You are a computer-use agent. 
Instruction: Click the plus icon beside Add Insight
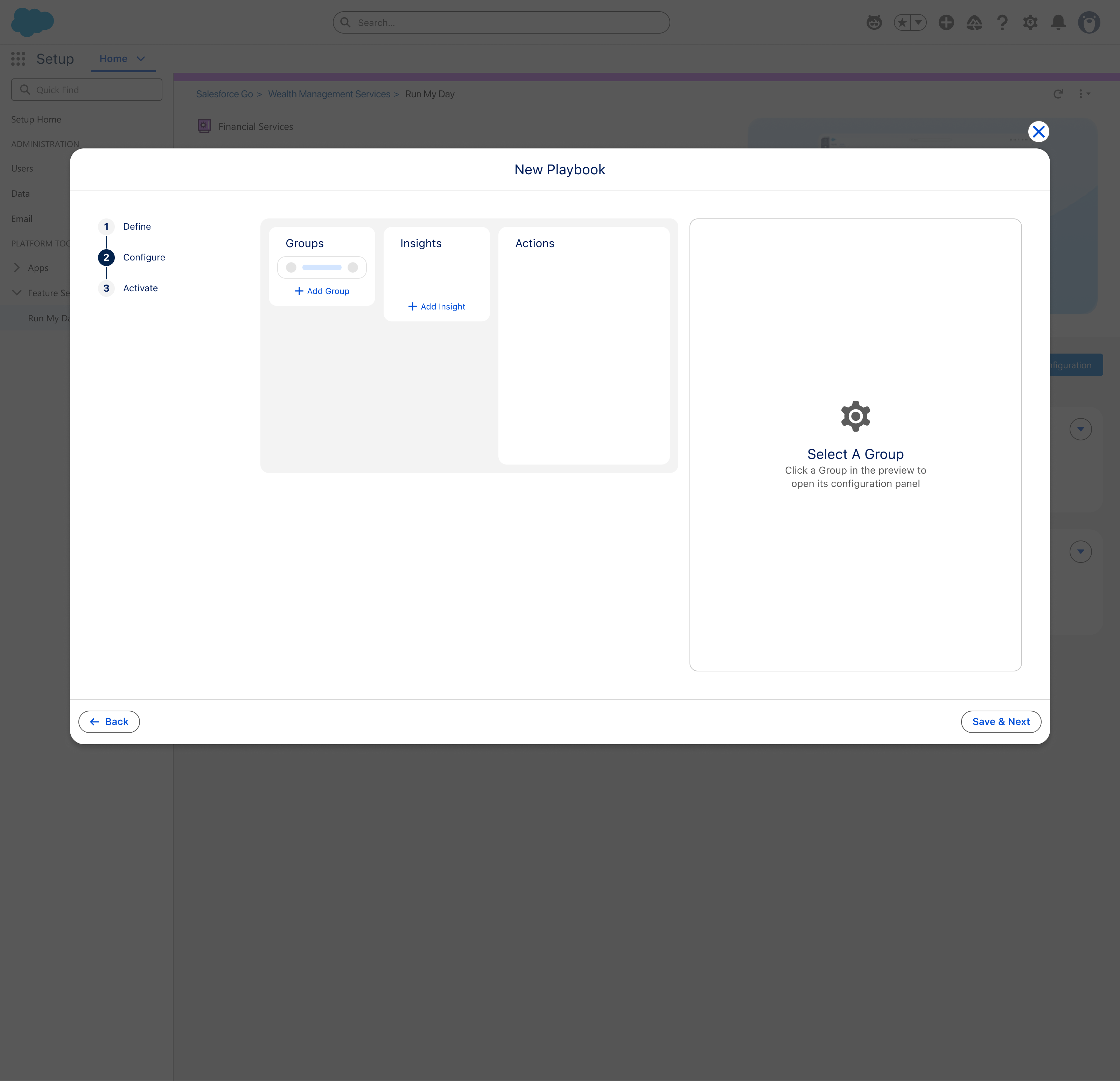[413, 306]
